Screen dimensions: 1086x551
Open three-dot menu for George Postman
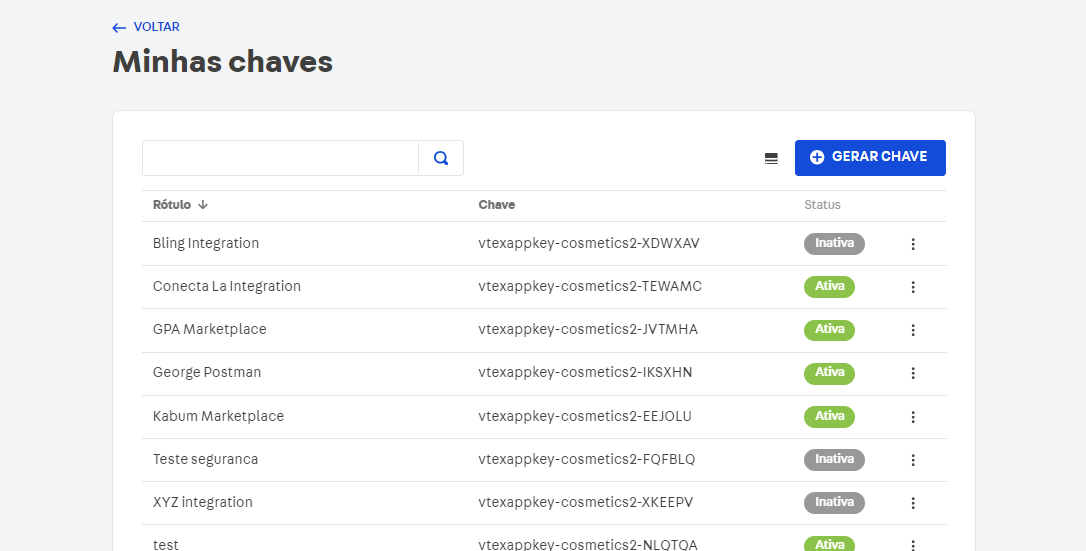tap(913, 373)
